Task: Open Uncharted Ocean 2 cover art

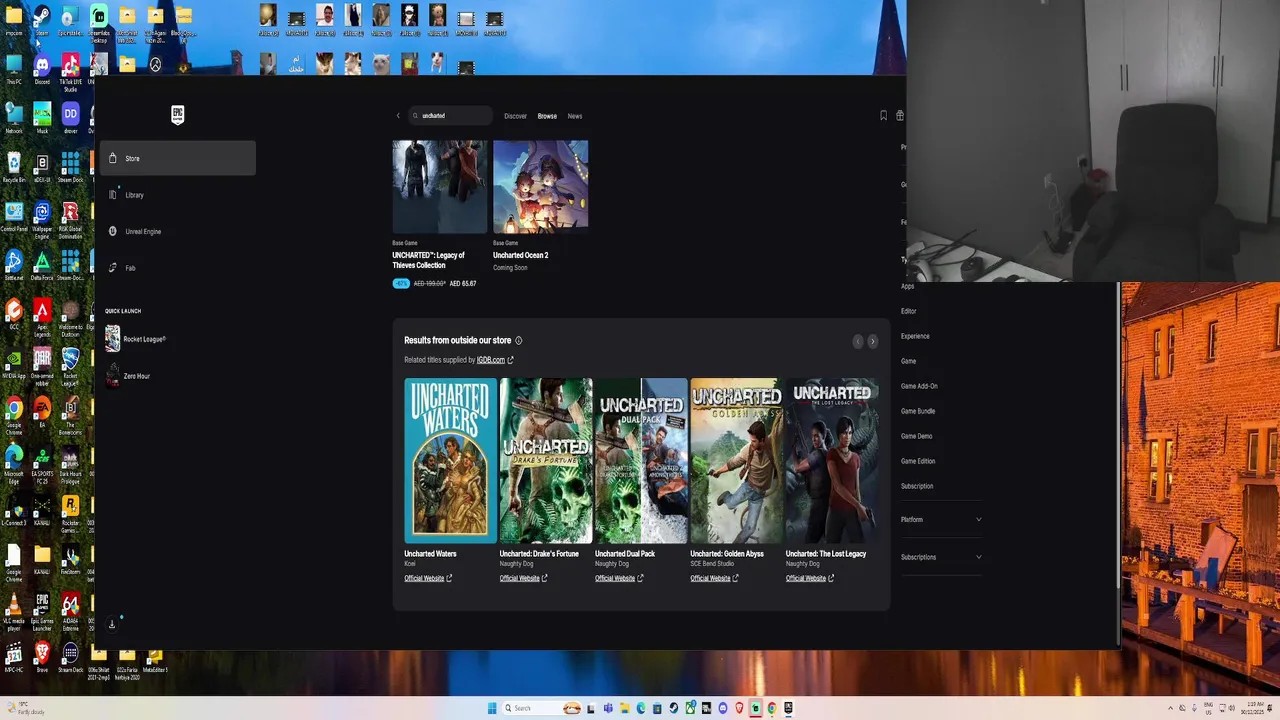Action: 540,187
